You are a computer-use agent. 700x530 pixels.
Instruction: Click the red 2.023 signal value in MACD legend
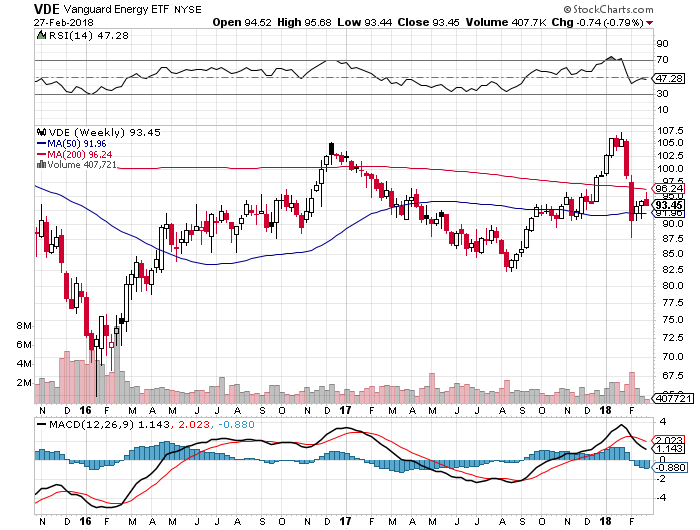click(194, 424)
